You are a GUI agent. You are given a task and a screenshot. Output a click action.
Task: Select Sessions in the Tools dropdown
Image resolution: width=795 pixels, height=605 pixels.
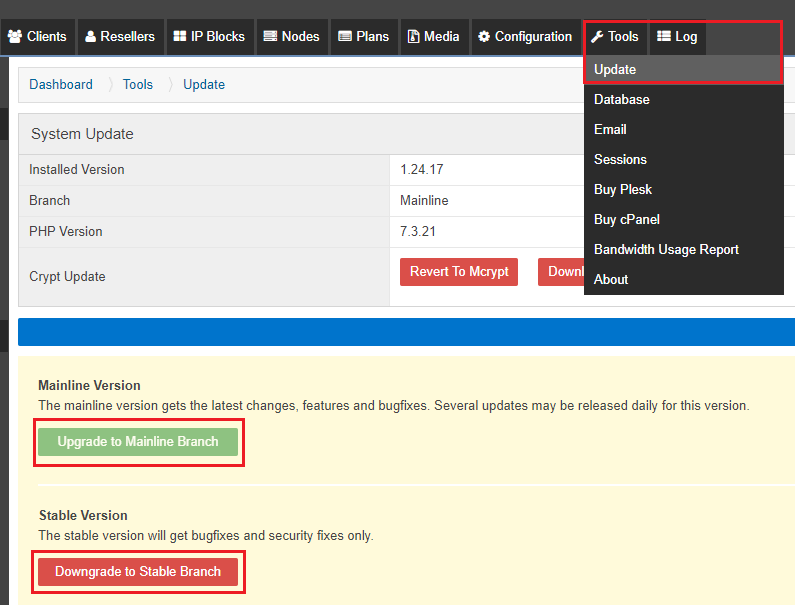coord(683,159)
